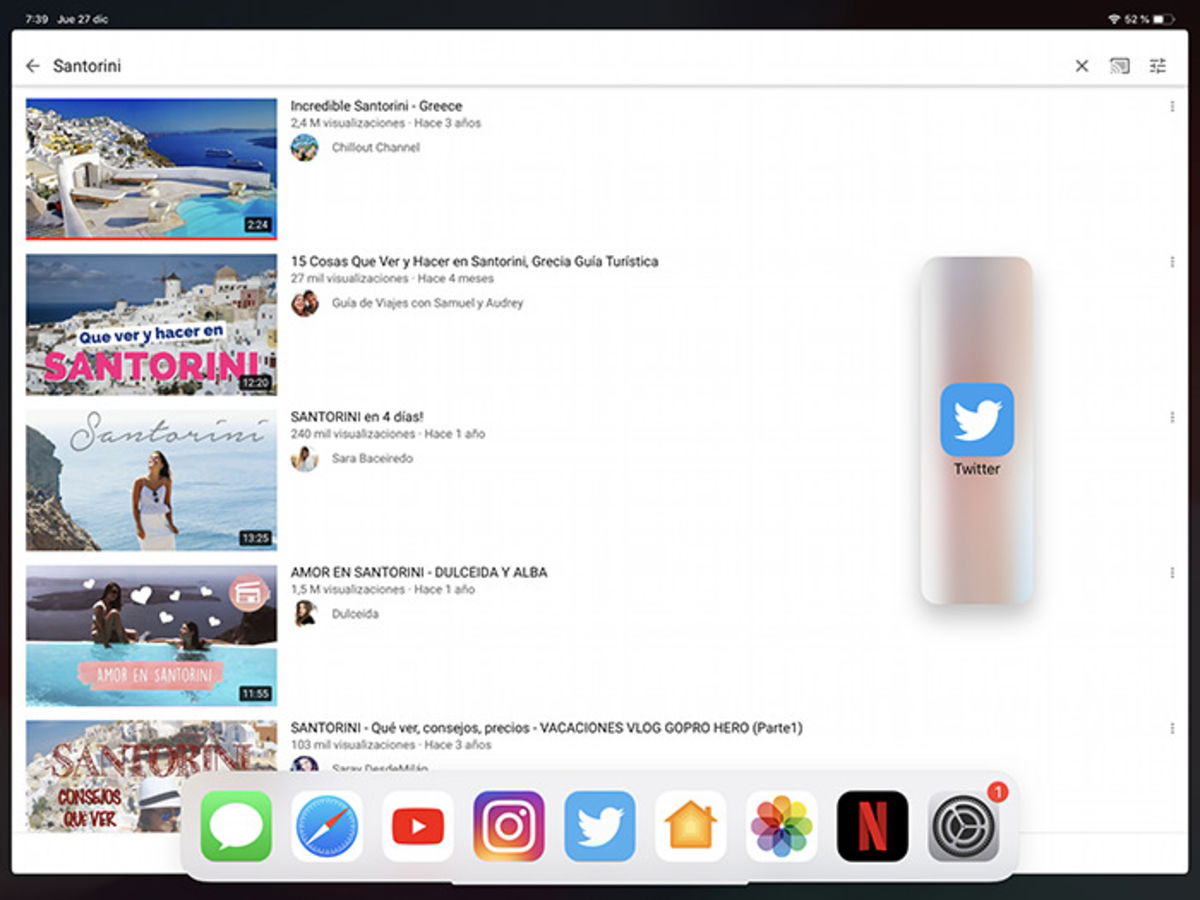Screen dimensions: 1200x900
Task: Tap the back arrow next to Santorini search
Action: click(33, 65)
